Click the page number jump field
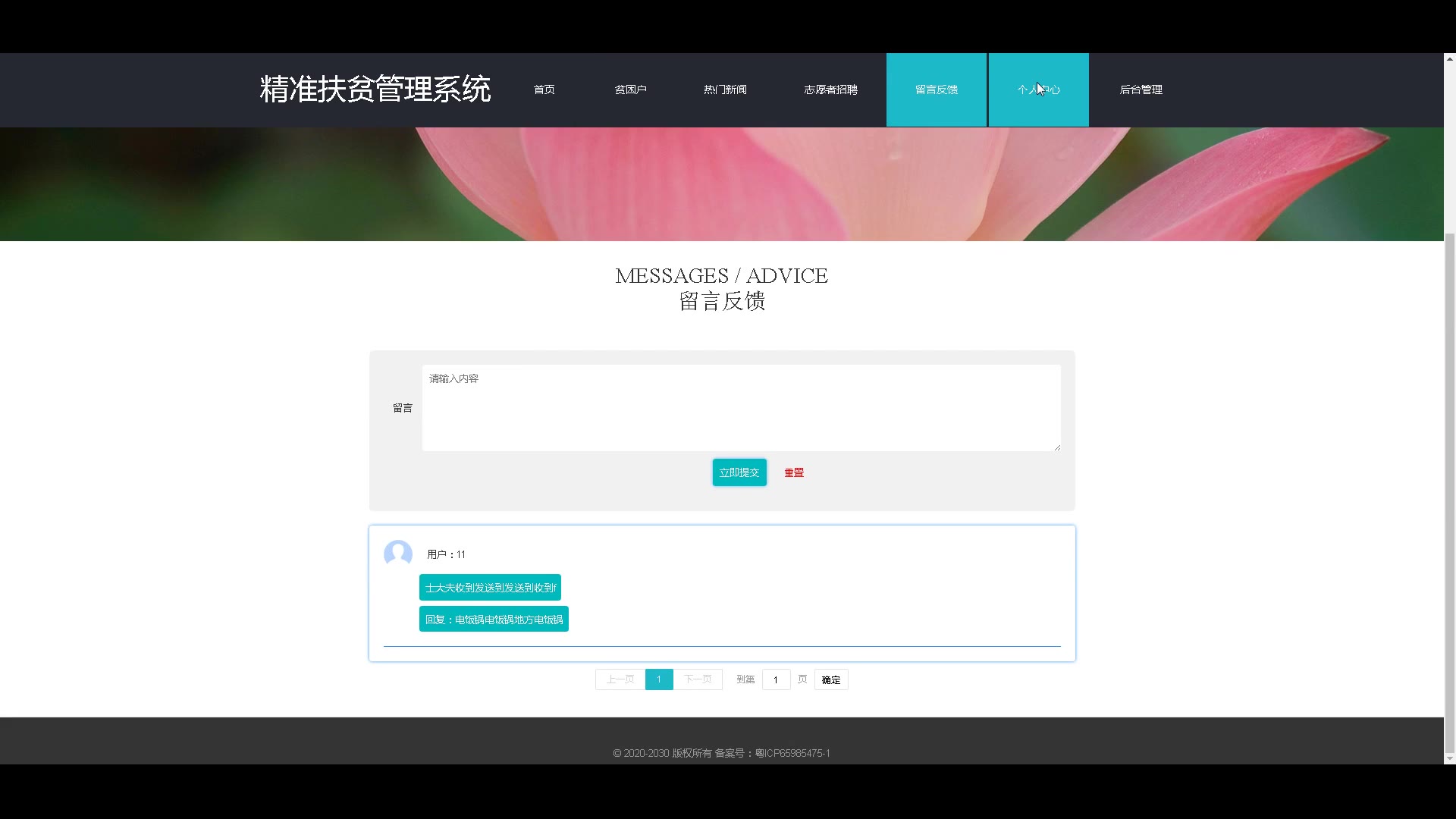Image resolution: width=1456 pixels, height=819 pixels. 776,679
